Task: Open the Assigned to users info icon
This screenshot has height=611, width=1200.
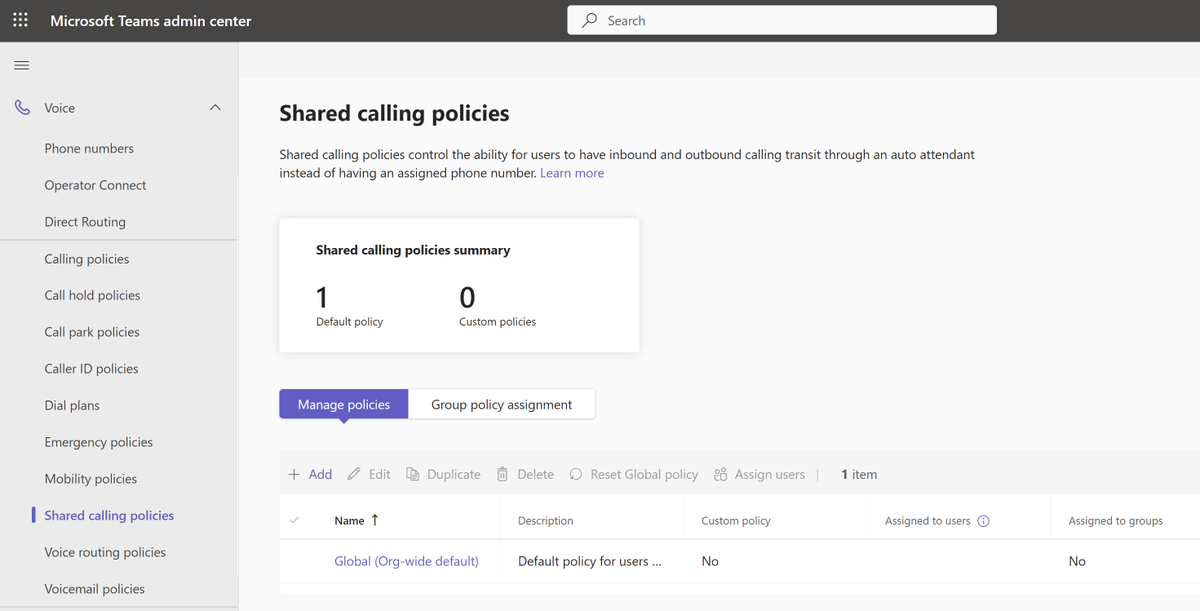Action: click(x=983, y=521)
